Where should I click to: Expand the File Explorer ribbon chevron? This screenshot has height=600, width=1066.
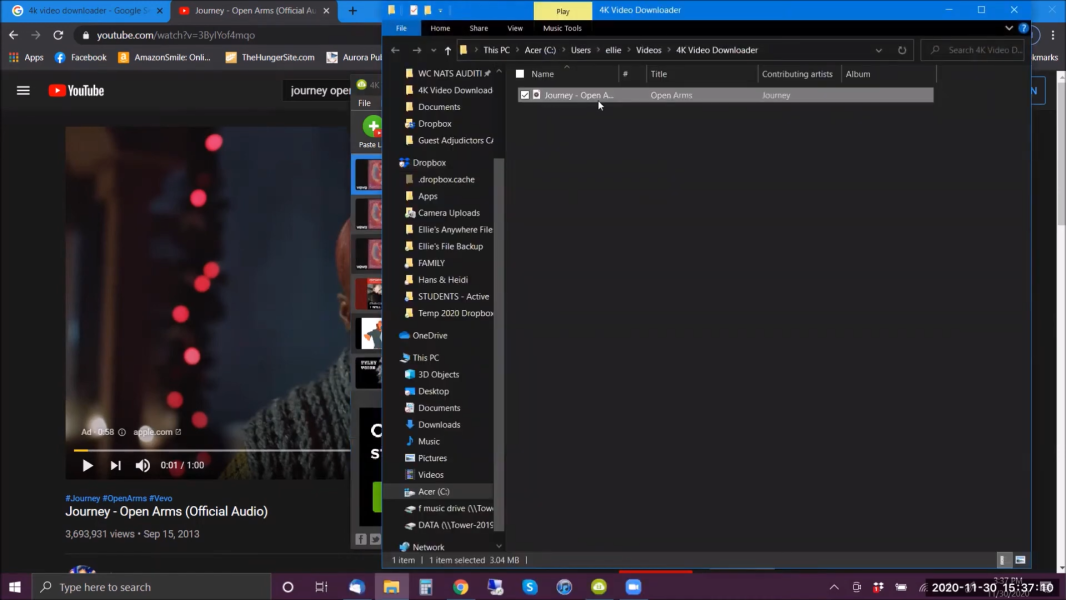pos(1008,28)
